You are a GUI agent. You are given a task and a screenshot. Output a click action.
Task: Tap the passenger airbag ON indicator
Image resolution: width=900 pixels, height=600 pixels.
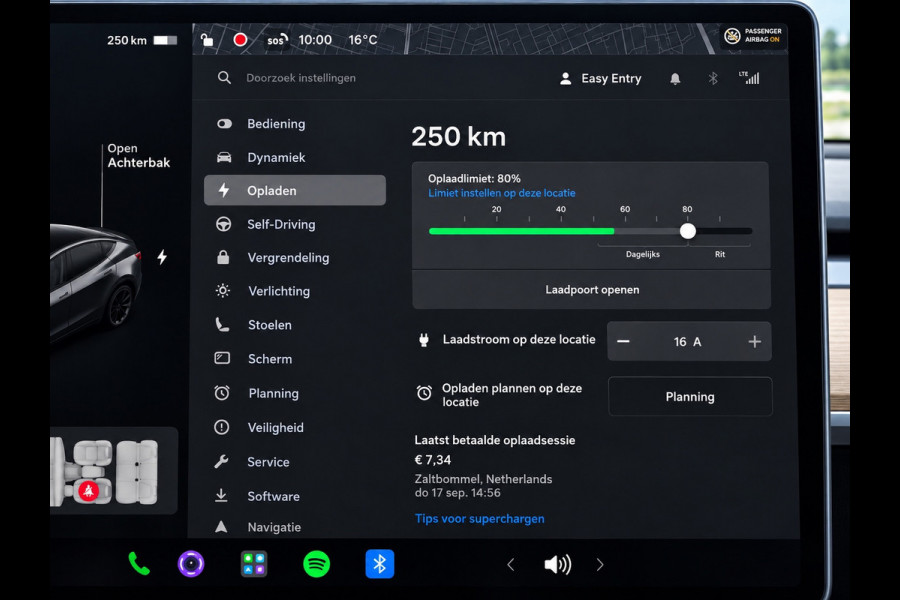pyautogui.click(x=752, y=36)
